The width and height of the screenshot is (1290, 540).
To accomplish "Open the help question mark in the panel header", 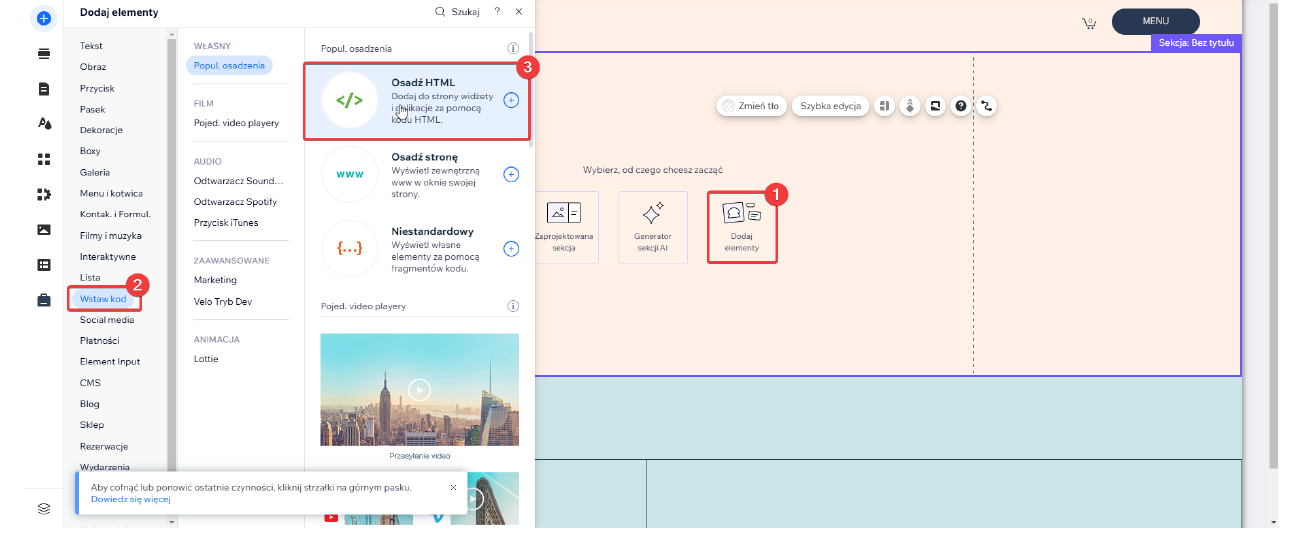I will tap(497, 12).
